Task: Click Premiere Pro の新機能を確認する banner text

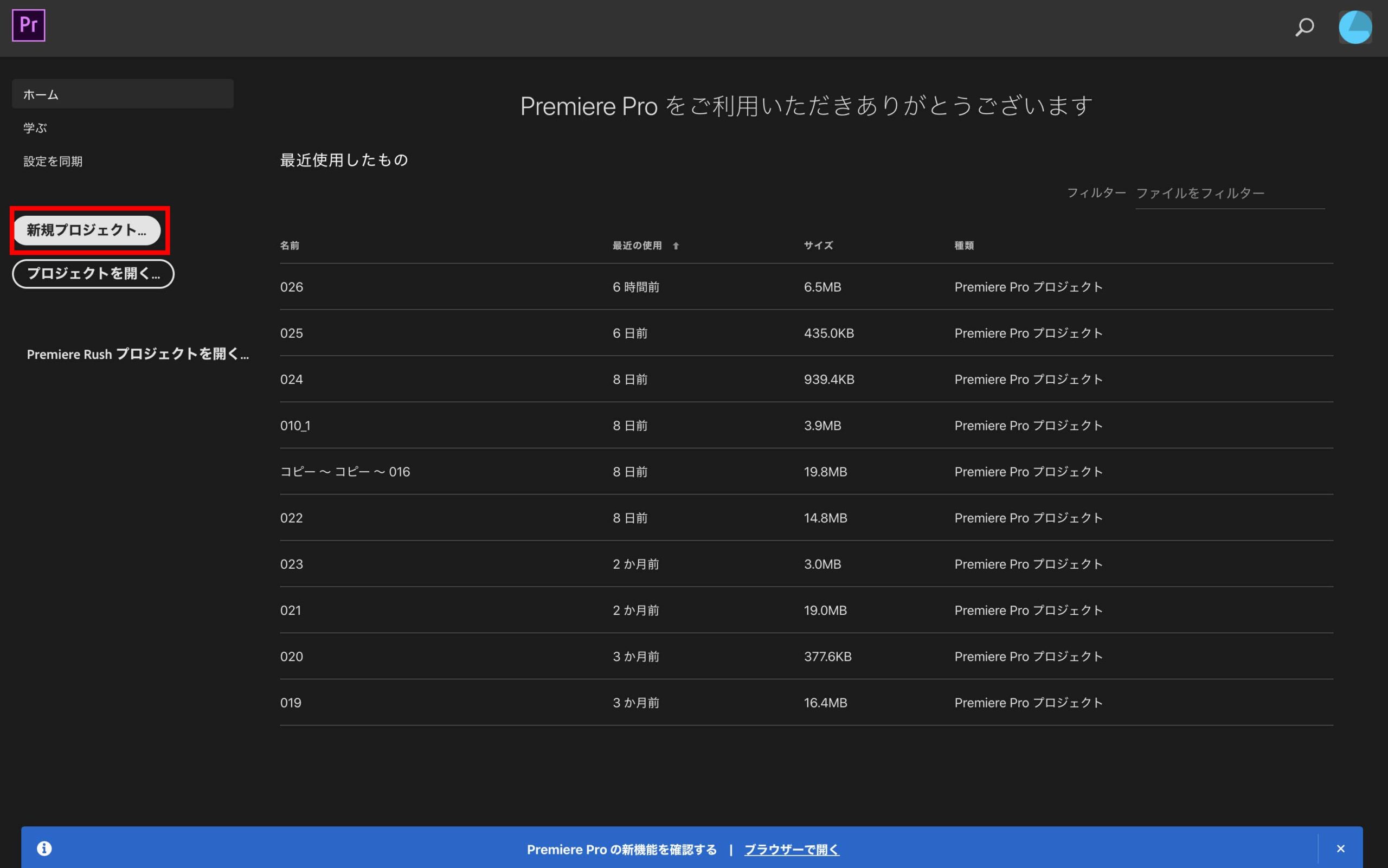Action: (622, 849)
